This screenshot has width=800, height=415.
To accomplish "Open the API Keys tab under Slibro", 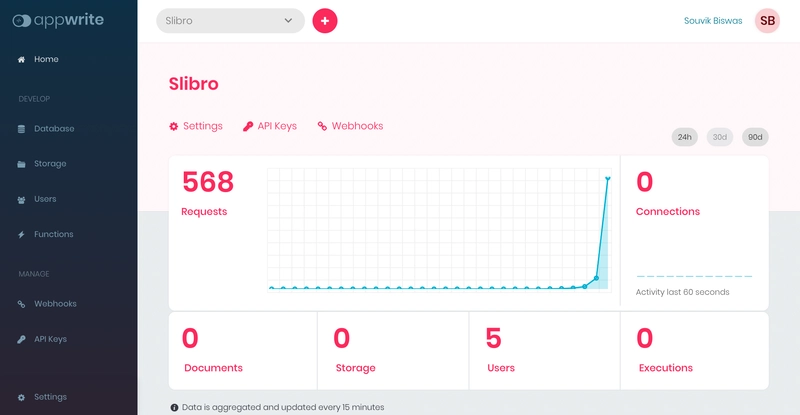I will (x=270, y=127).
